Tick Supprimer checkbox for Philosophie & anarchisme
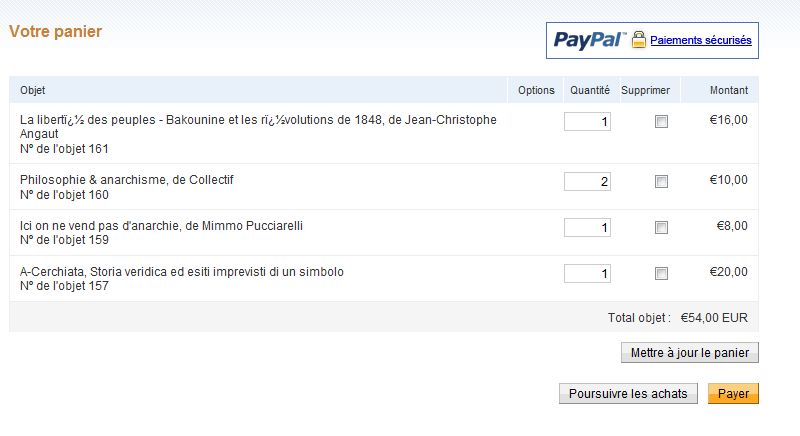Viewport: 800px width, 436px height. coord(661,182)
